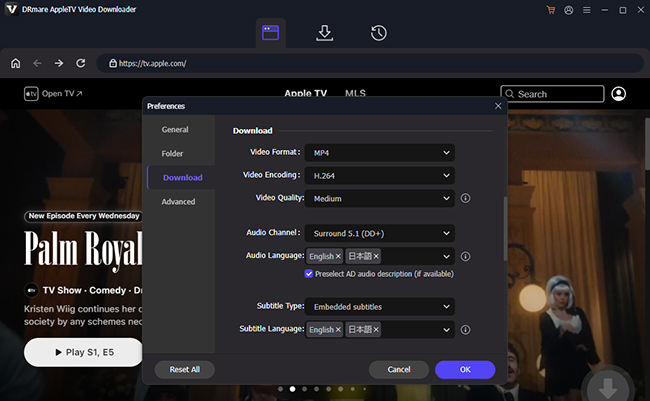Reload the page with refresh icon
This screenshot has width=650, height=401.
point(81,63)
